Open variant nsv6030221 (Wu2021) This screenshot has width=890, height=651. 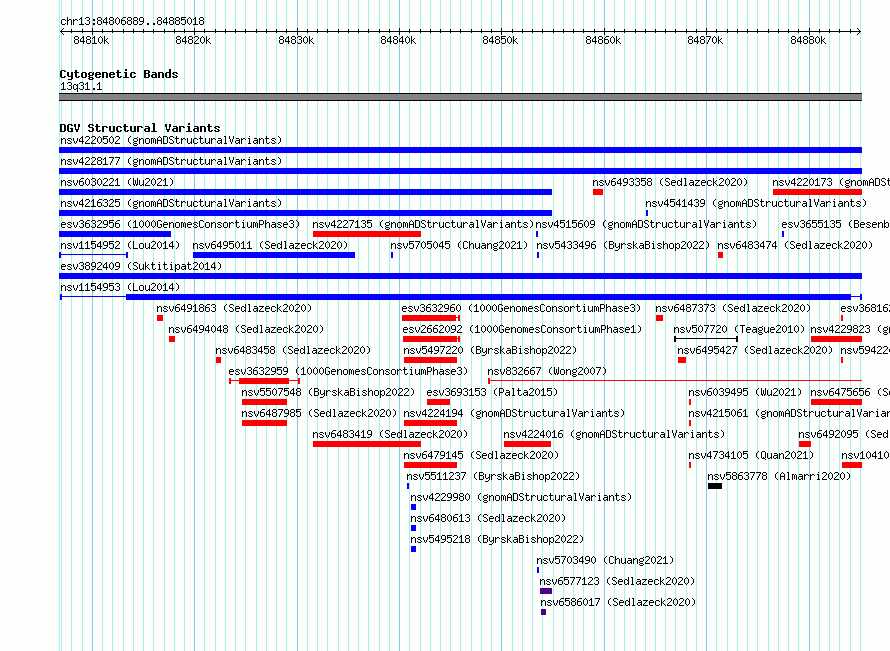tap(117, 182)
